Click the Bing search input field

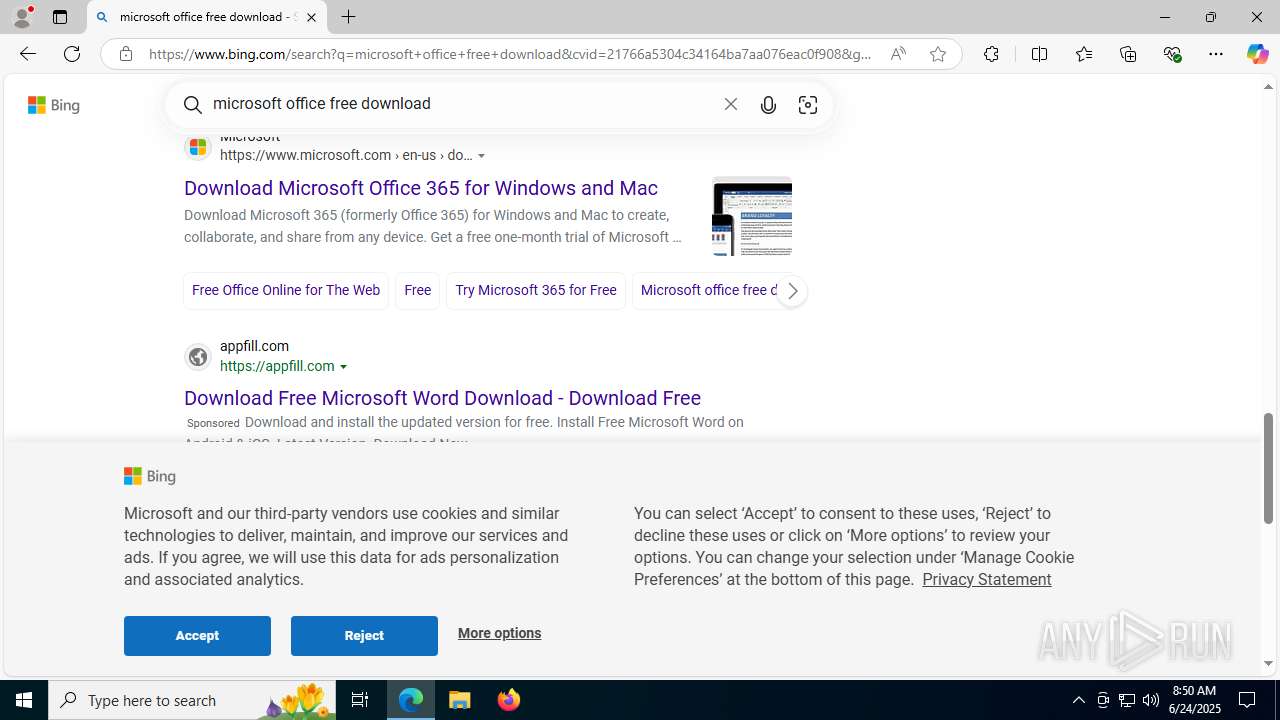[460, 104]
